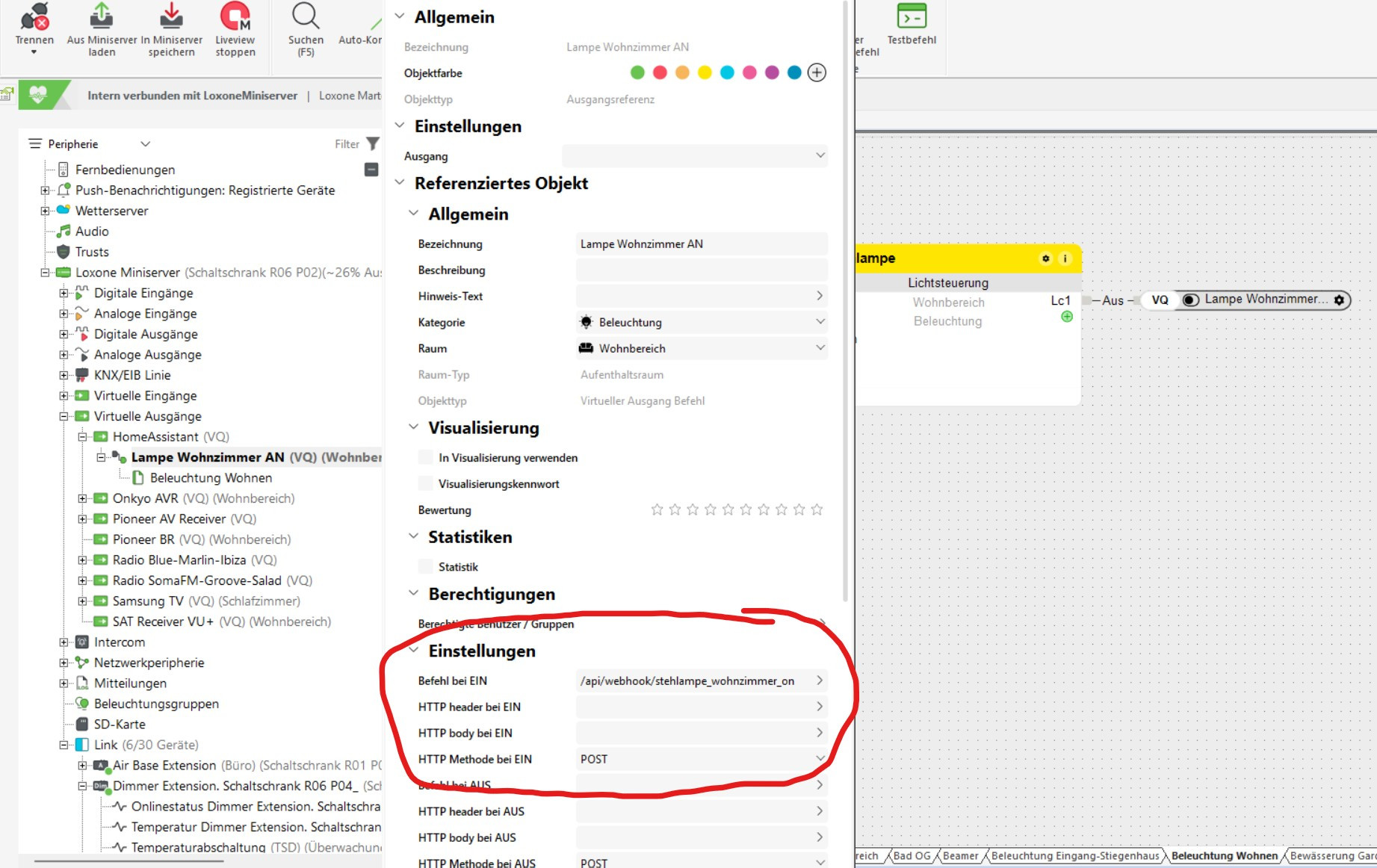Collapse Visualisierung section

[413, 427]
